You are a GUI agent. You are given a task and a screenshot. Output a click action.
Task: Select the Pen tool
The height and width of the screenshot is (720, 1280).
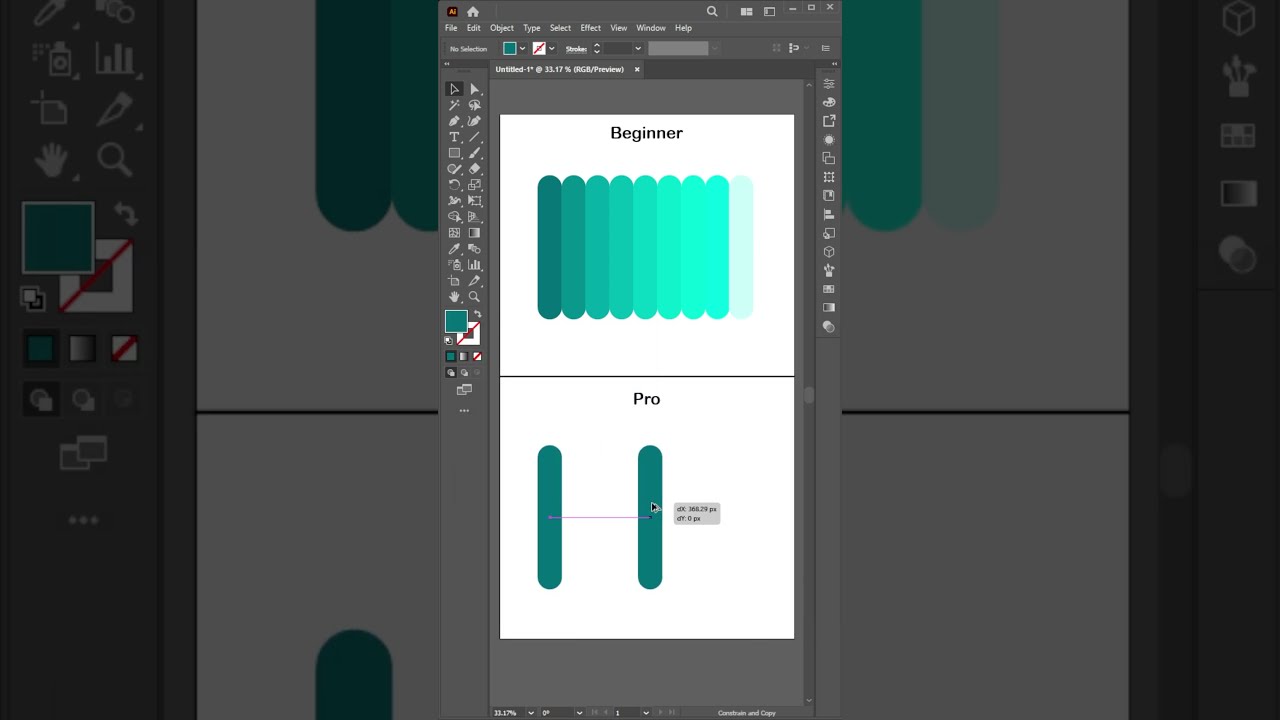coord(454,121)
